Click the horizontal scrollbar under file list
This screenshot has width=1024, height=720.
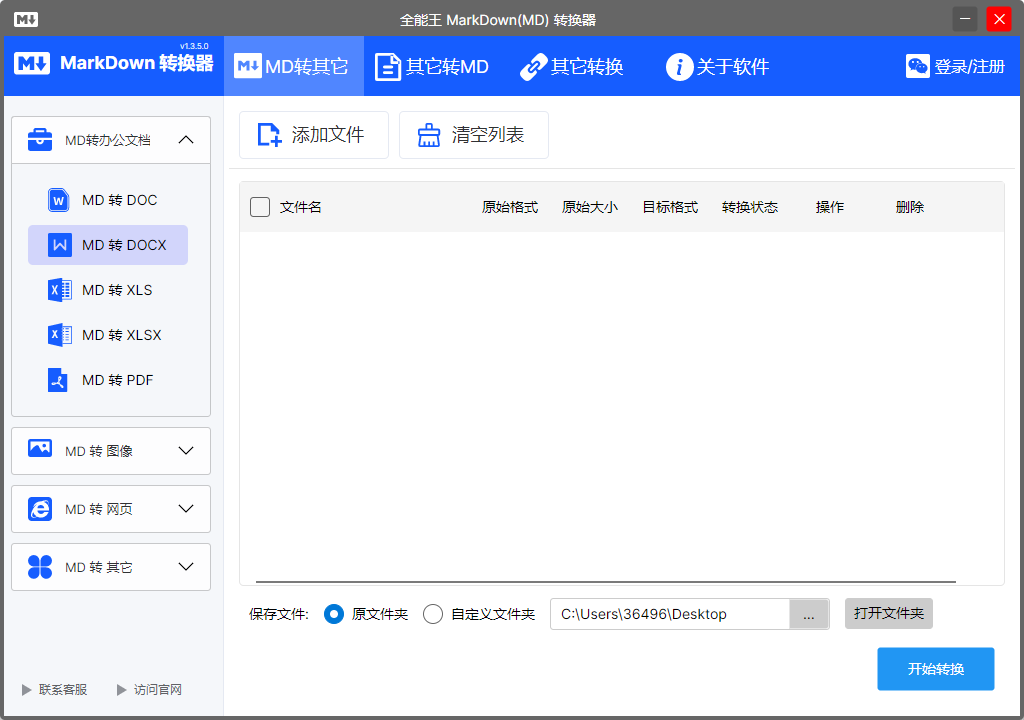[x=605, y=581]
